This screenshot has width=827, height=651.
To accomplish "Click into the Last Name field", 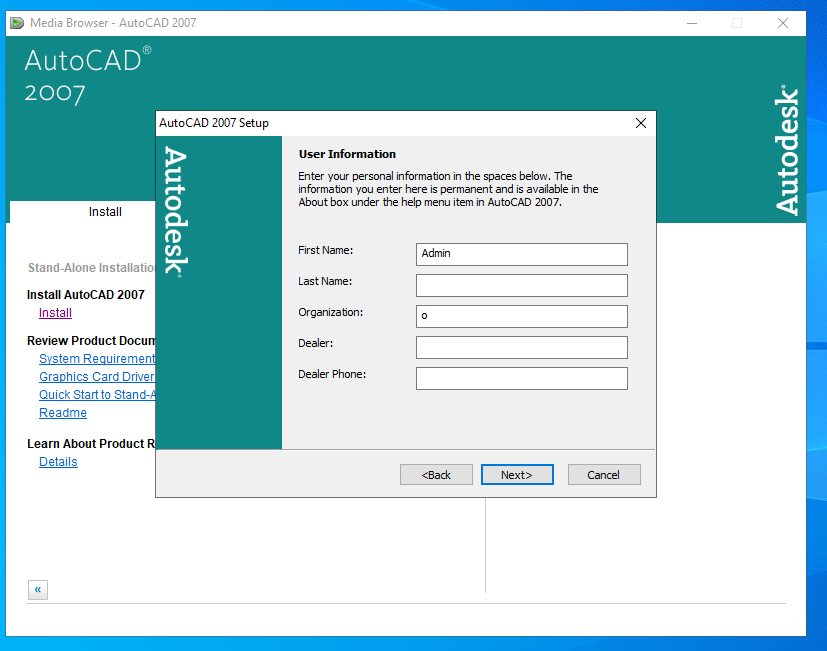I will tap(521, 285).
